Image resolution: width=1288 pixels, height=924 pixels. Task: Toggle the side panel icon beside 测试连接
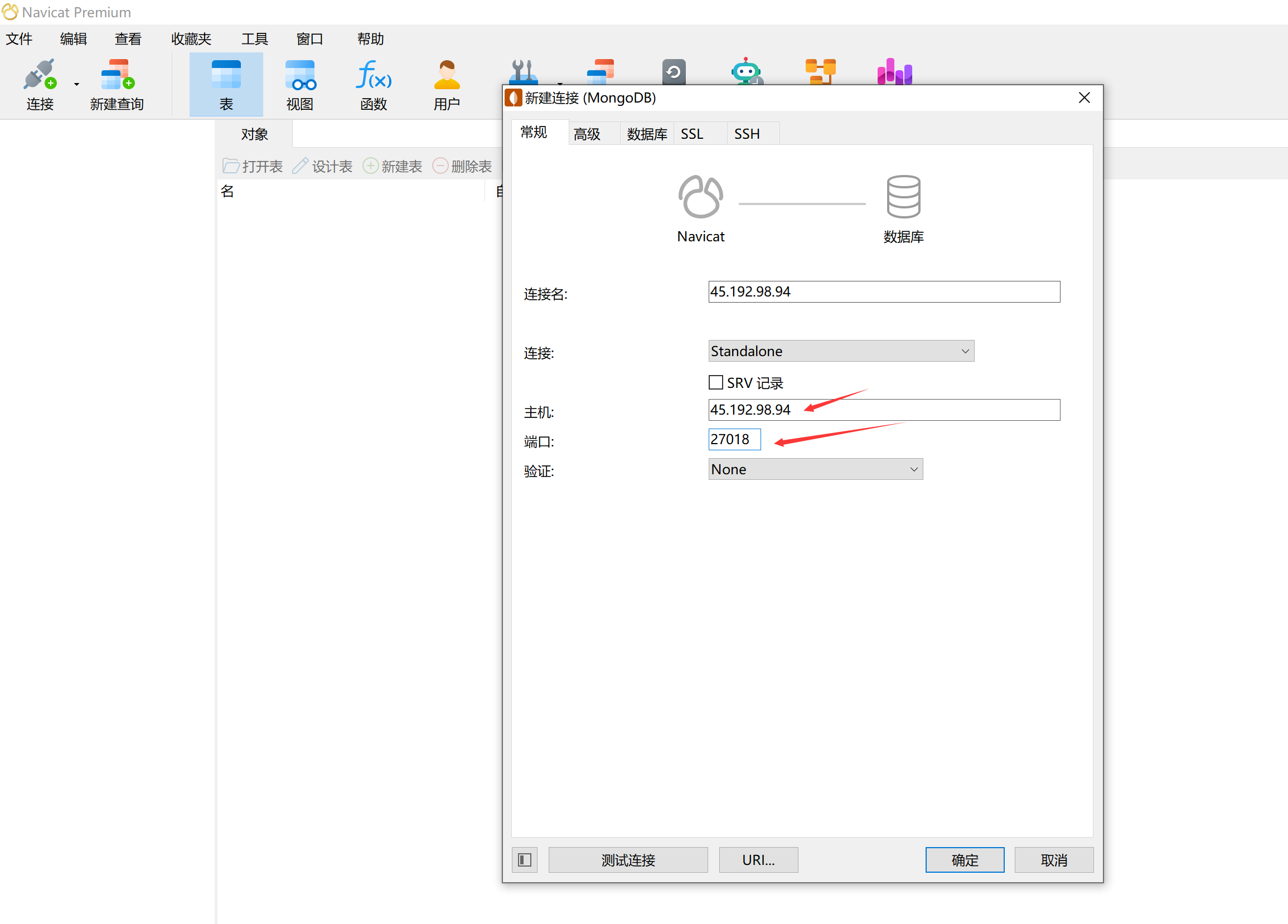point(525,860)
